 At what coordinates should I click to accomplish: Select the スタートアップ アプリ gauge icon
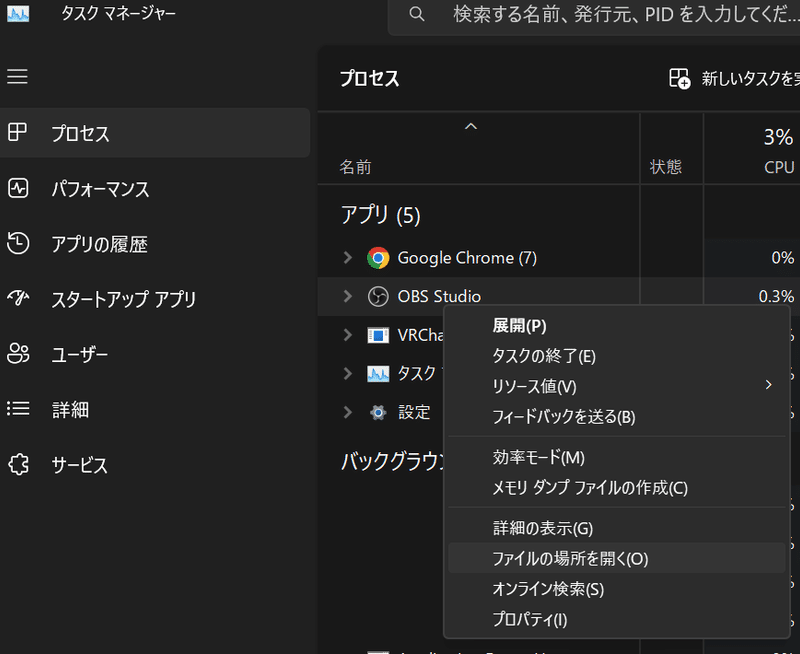click(18, 298)
